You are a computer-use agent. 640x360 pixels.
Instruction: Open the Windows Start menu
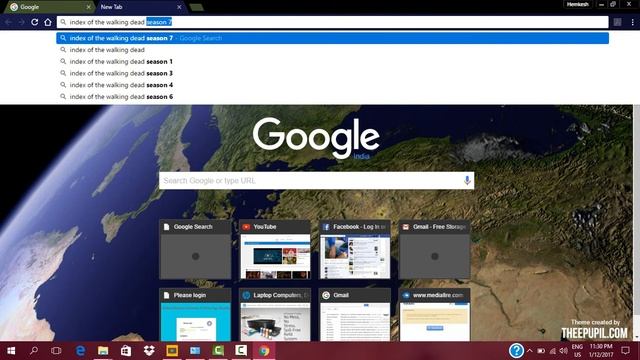(11, 351)
